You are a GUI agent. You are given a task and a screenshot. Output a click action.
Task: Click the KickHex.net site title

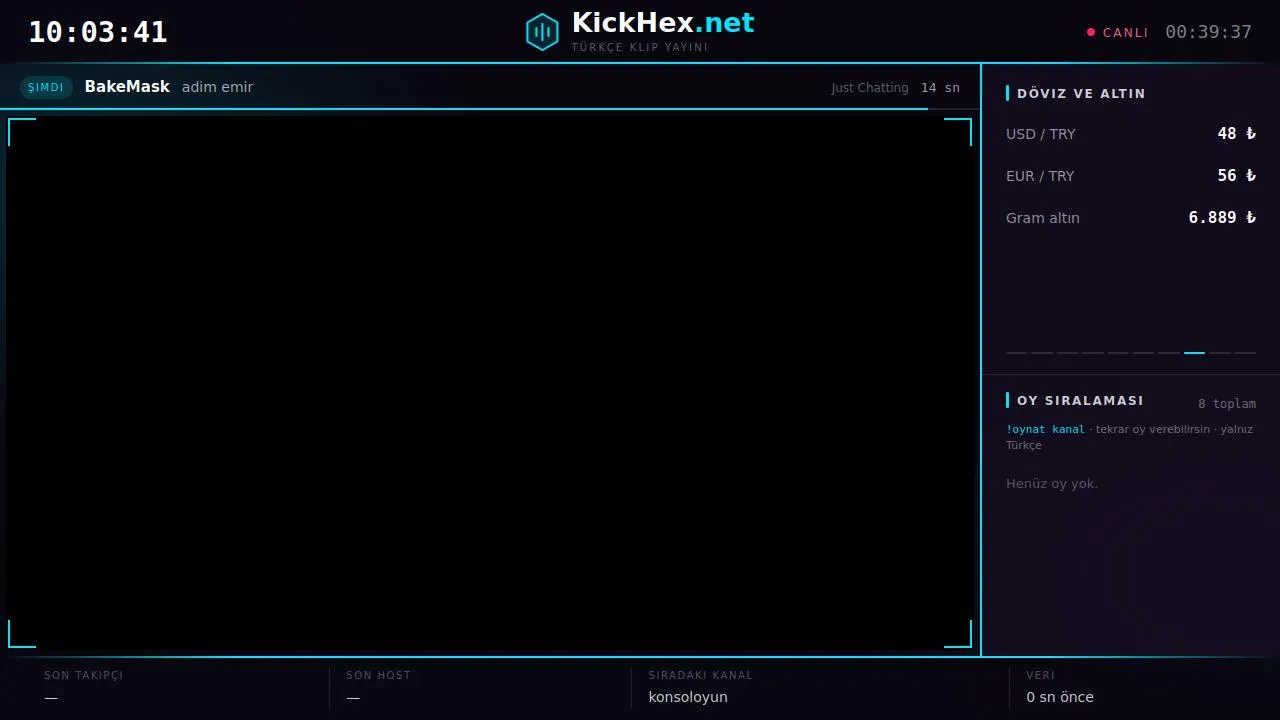tap(663, 23)
